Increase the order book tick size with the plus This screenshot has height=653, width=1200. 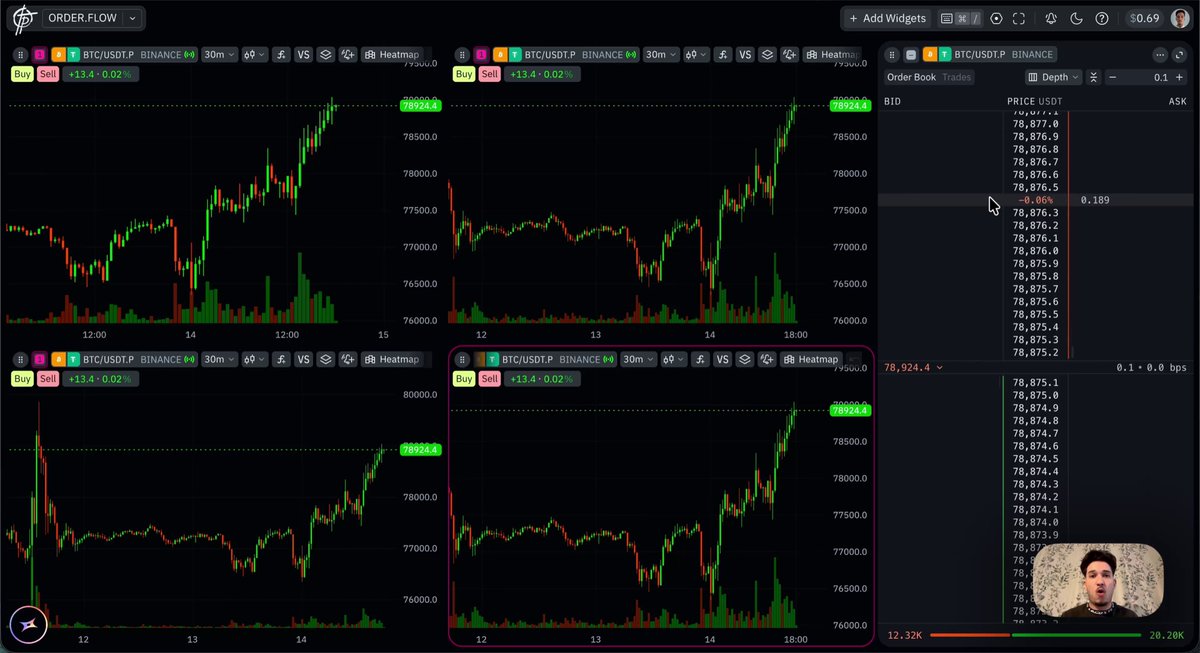[x=1179, y=77]
